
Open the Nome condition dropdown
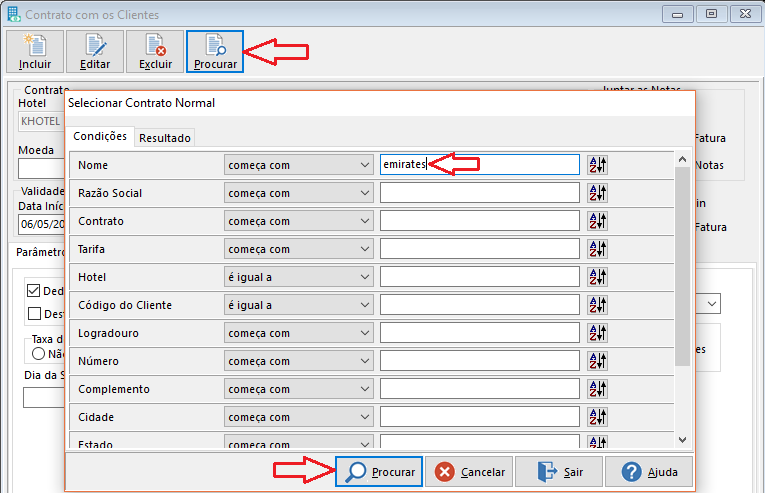tap(299, 165)
